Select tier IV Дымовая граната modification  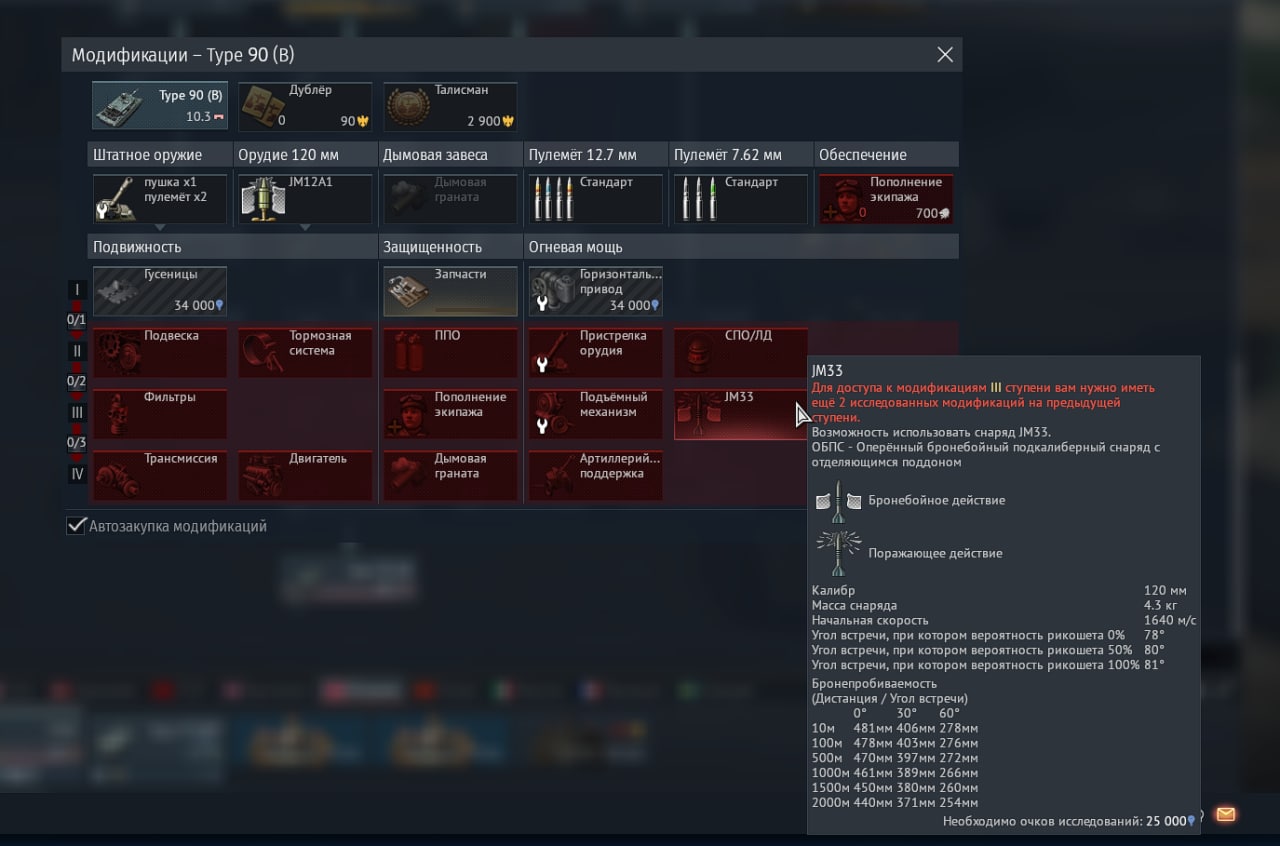pos(450,476)
